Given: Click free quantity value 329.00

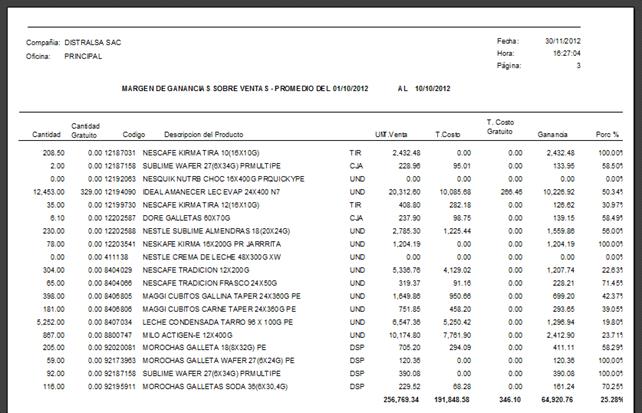Looking at the screenshot, I should [x=91, y=192].
